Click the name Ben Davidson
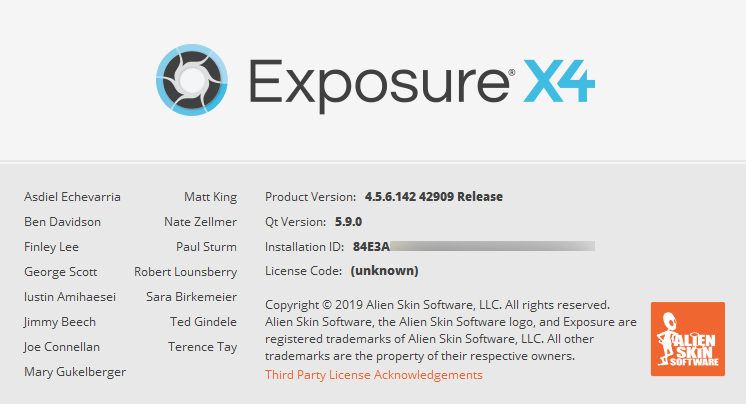This screenshot has height=404, width=746. tap(62, 222)
